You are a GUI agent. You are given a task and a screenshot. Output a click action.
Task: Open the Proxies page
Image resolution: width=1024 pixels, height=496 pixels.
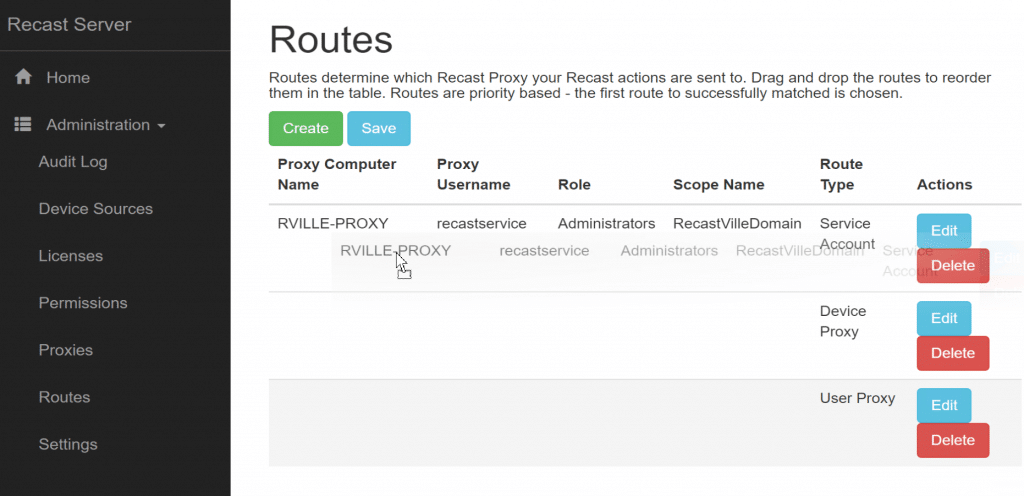(66, 350)
